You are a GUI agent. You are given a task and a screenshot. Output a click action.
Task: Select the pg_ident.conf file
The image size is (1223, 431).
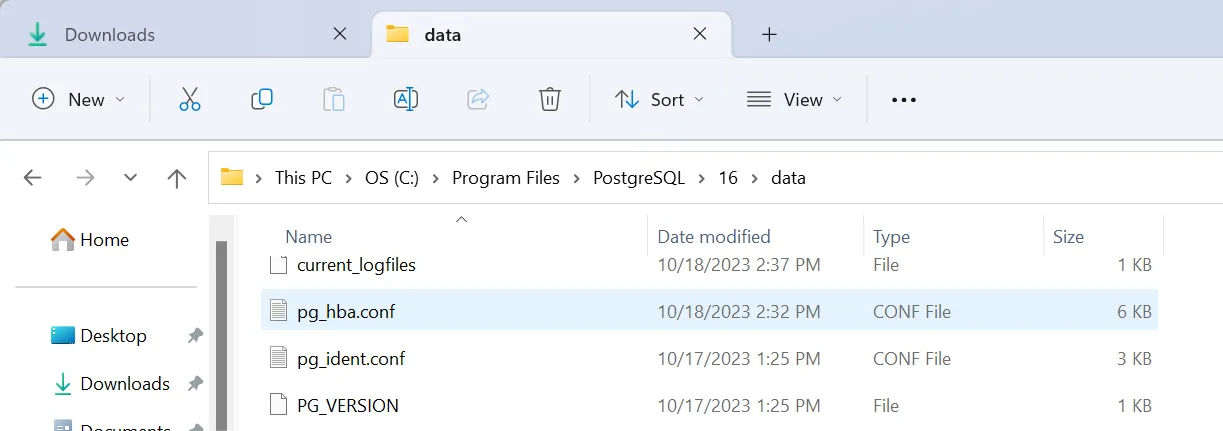tap(350, 358)
